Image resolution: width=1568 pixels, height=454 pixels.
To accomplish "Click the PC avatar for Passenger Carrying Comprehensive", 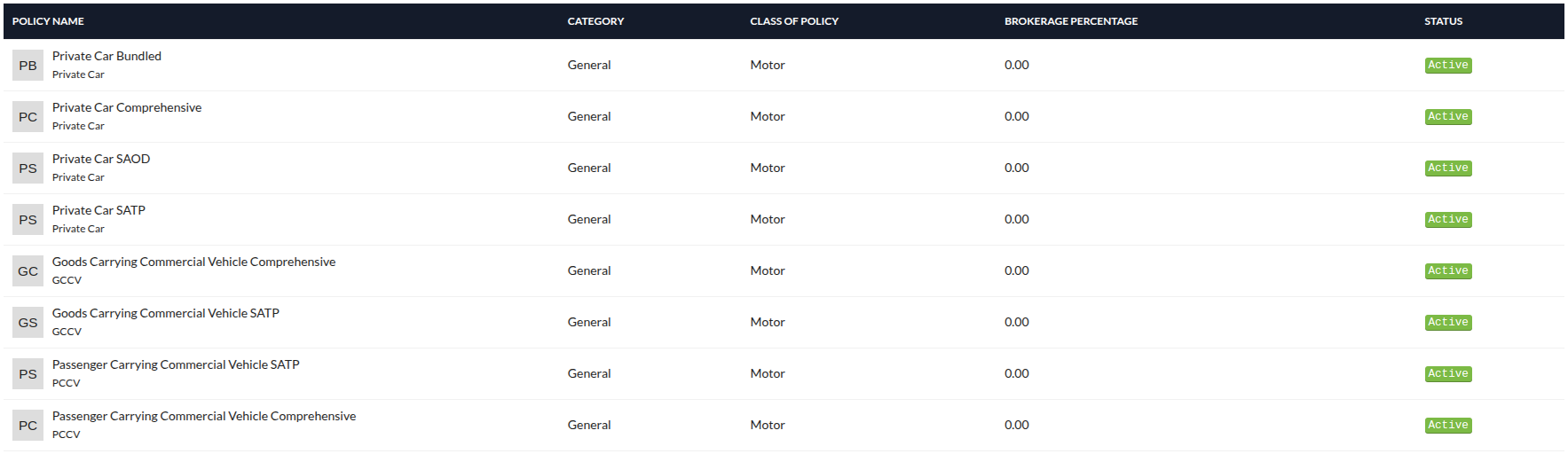I will 28,426.
